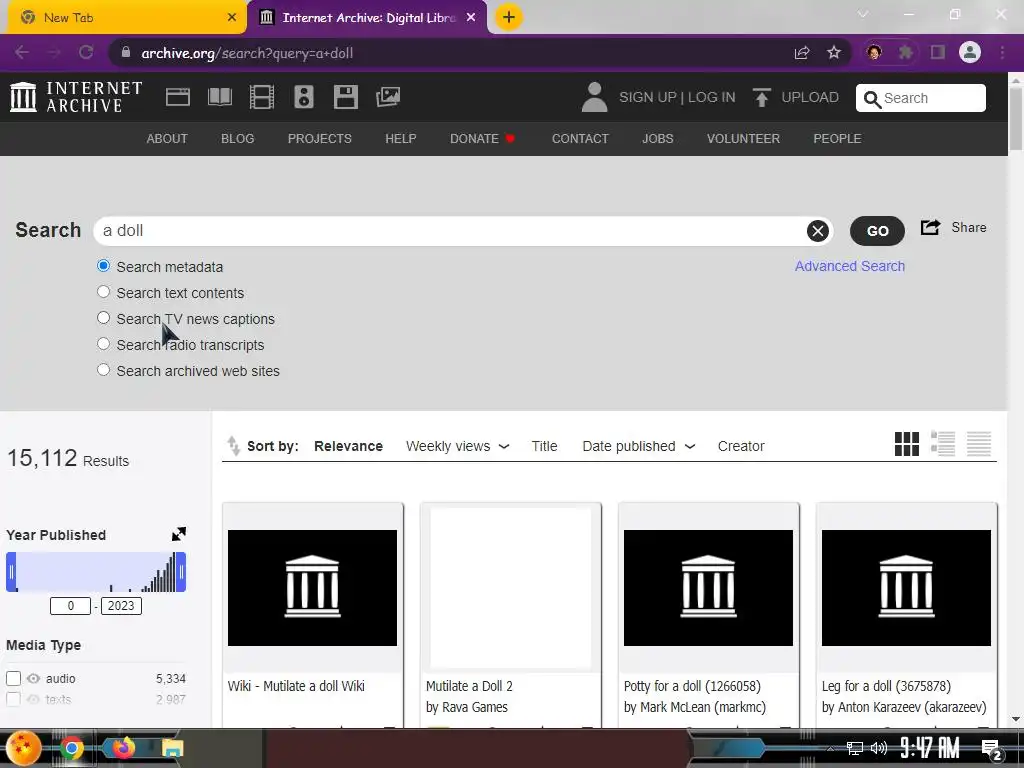Open the DONATE nav item
1024x768 pixels.
pos(483,138)
